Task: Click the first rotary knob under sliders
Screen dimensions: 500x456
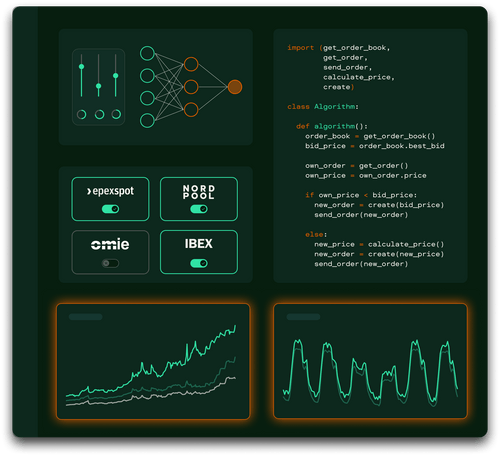Action: pyautogui.click(x=82, y=114)
